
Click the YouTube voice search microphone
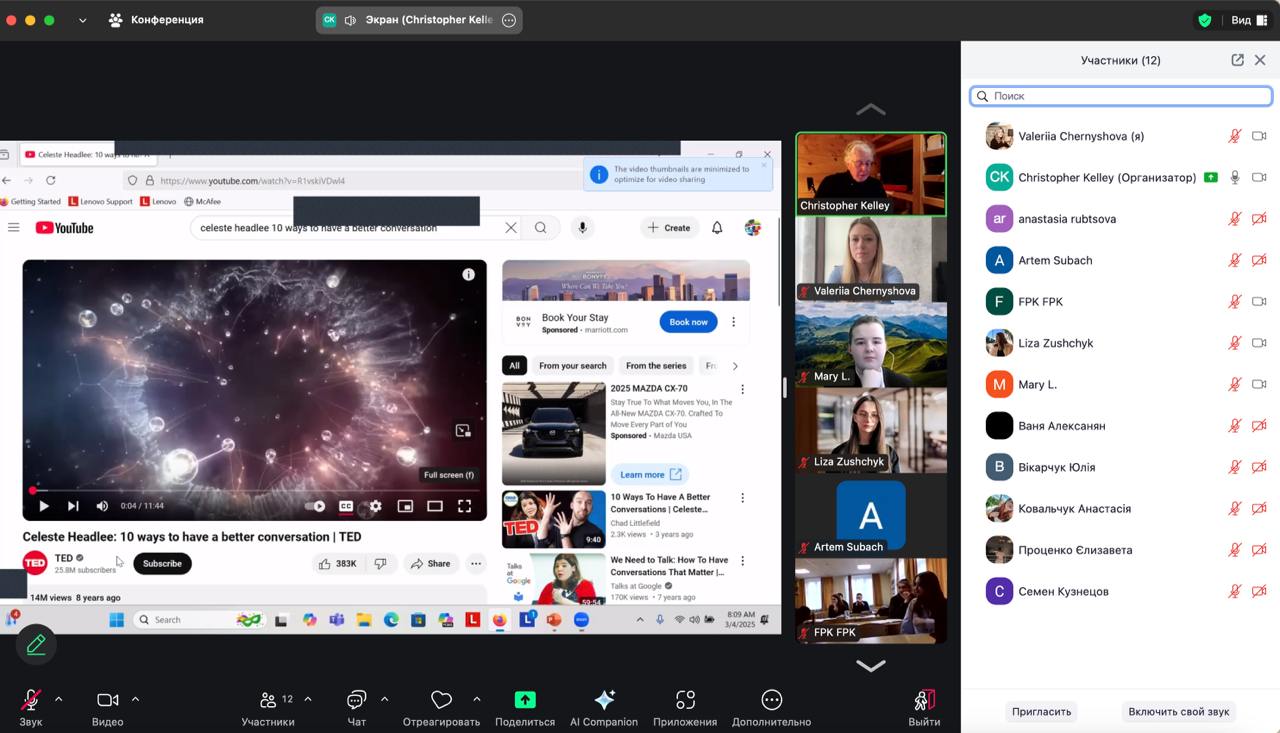point(582,228)
